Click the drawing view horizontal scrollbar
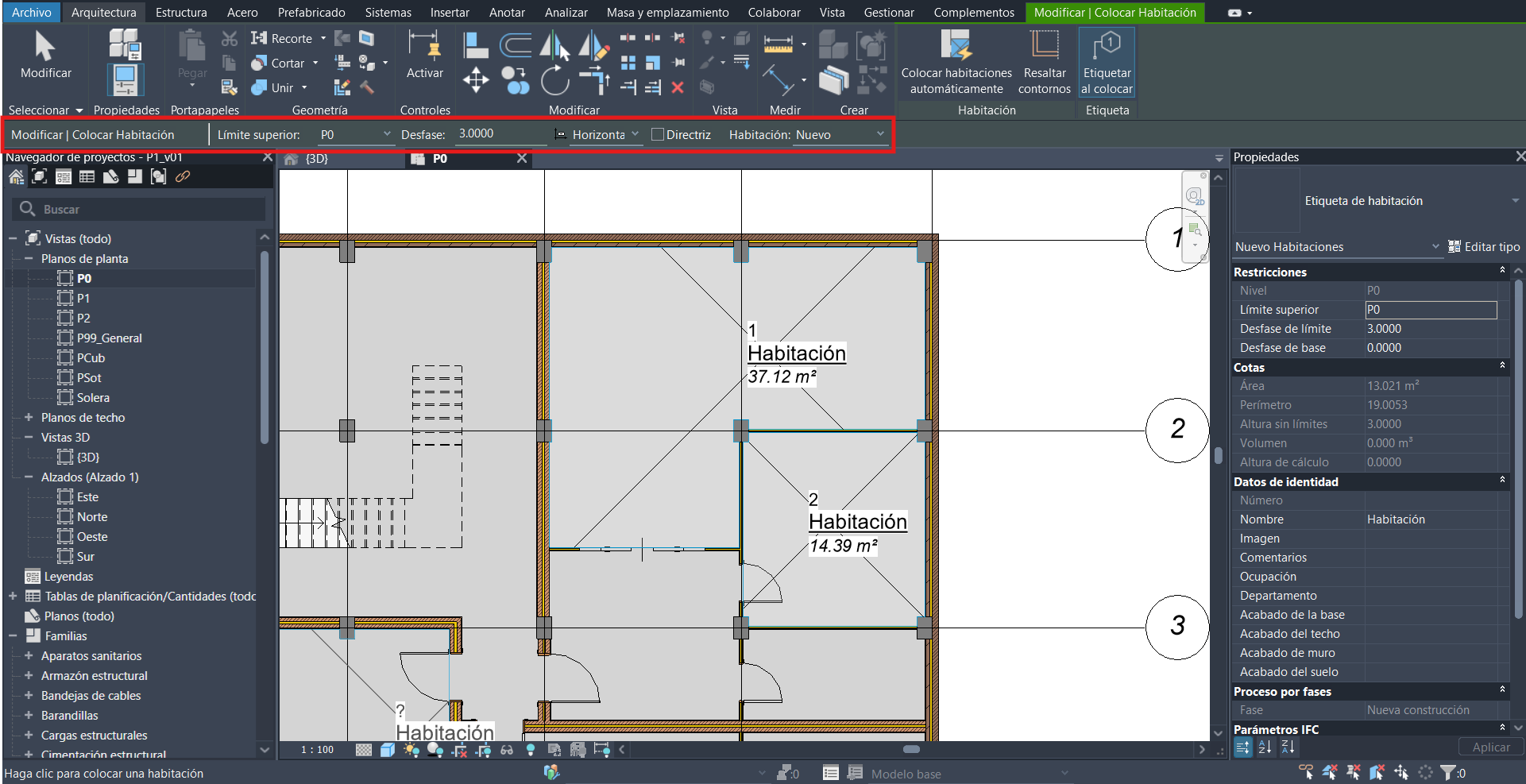This screenshot has height=784, width=1526. click(911, 749)
